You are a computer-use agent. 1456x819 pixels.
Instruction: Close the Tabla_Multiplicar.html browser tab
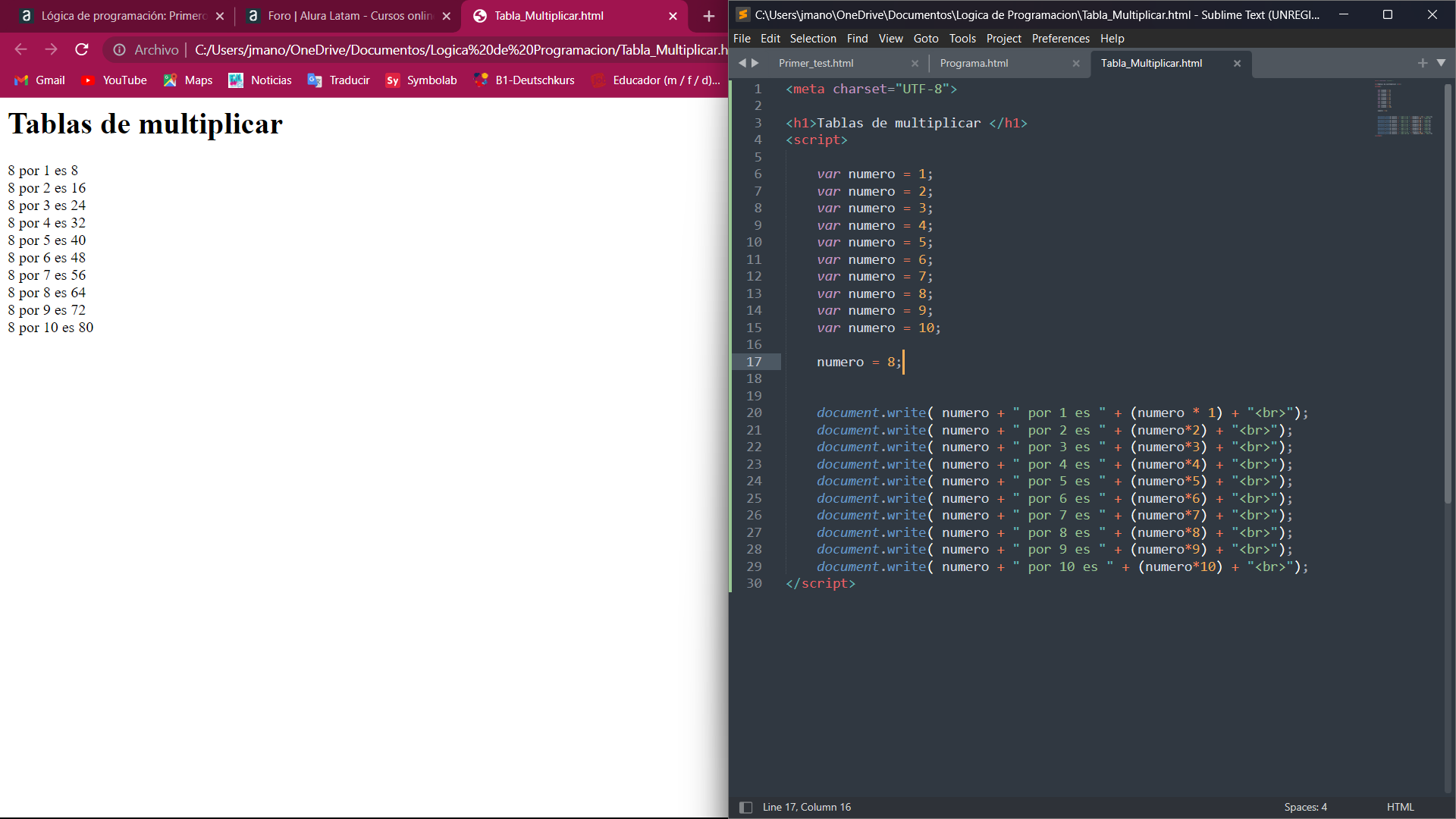(x=673, y=16)
